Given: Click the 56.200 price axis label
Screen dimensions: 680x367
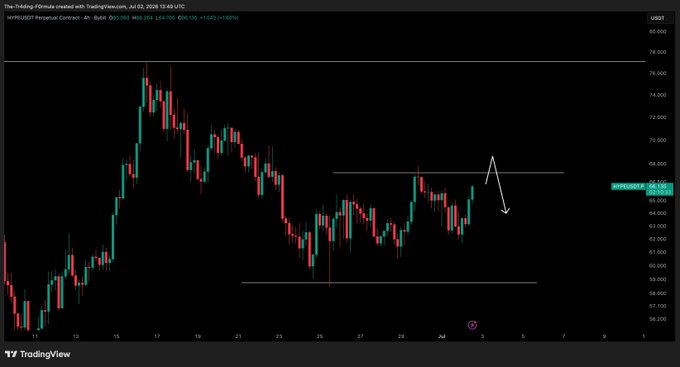Looking at the screenshot, I should 657,319.
